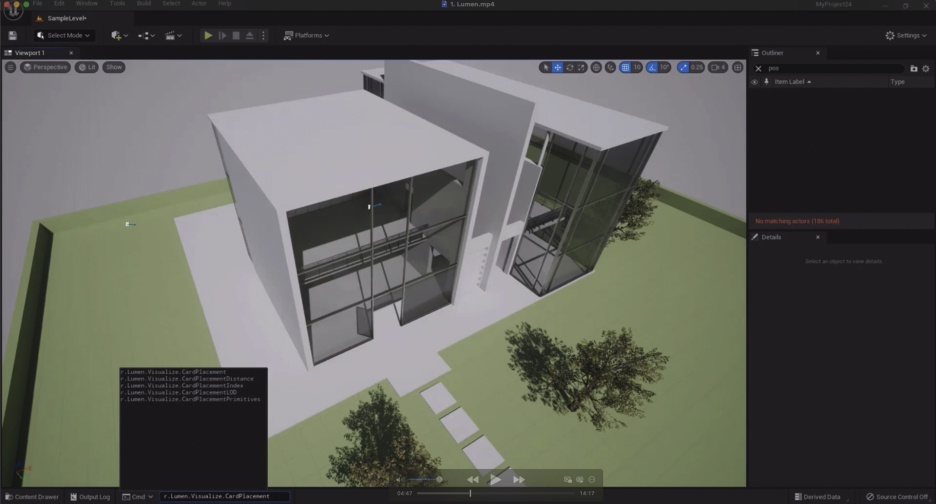The height and width of the screenshot is (504, 936).
Task: Toggle rotation angle snapping
Action: click(x=652, y=67)
